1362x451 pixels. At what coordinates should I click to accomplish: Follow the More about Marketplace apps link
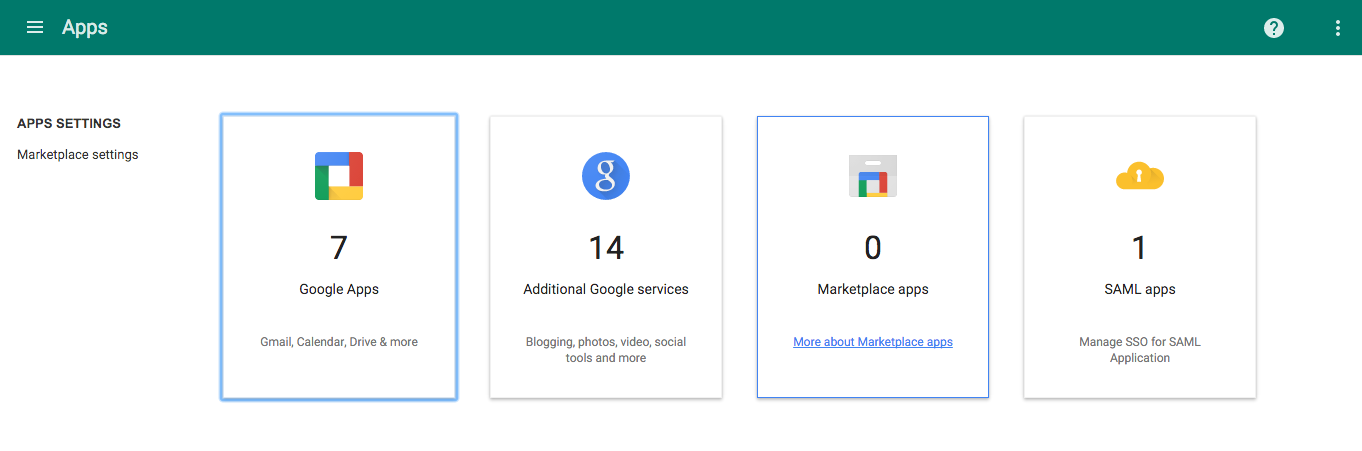pyautogui.click(x=873, y=342)
